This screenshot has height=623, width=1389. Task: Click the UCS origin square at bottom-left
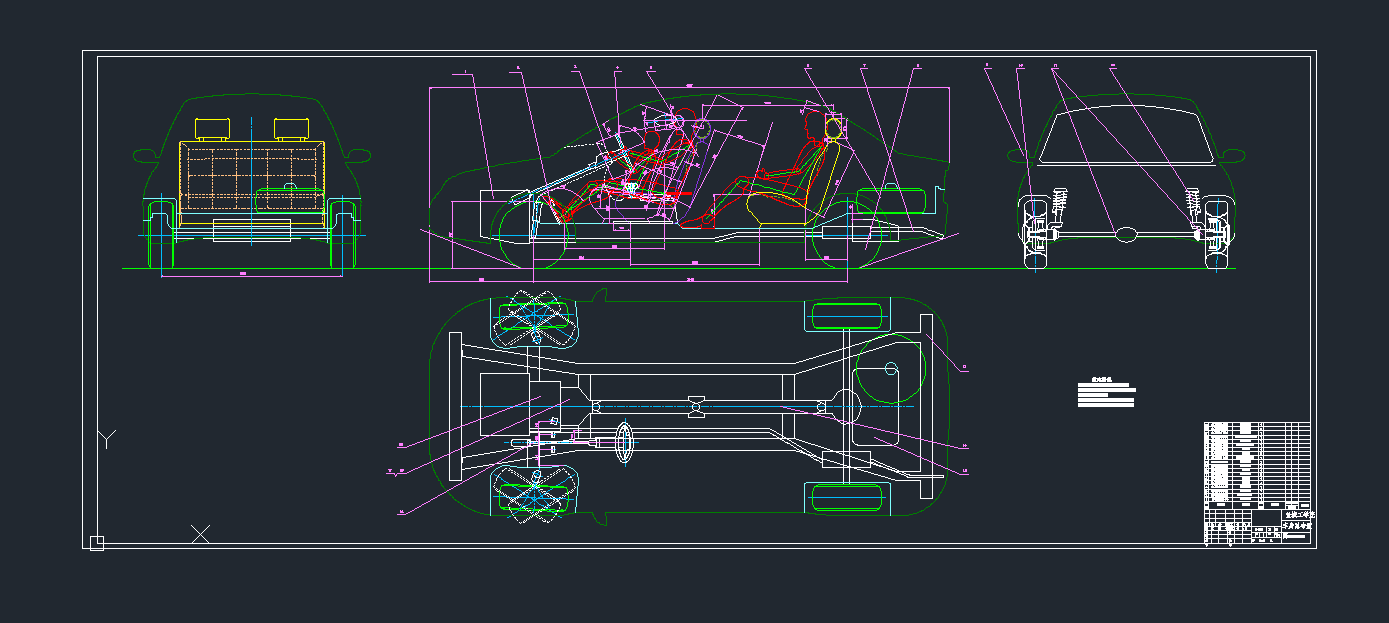(97, 543)
